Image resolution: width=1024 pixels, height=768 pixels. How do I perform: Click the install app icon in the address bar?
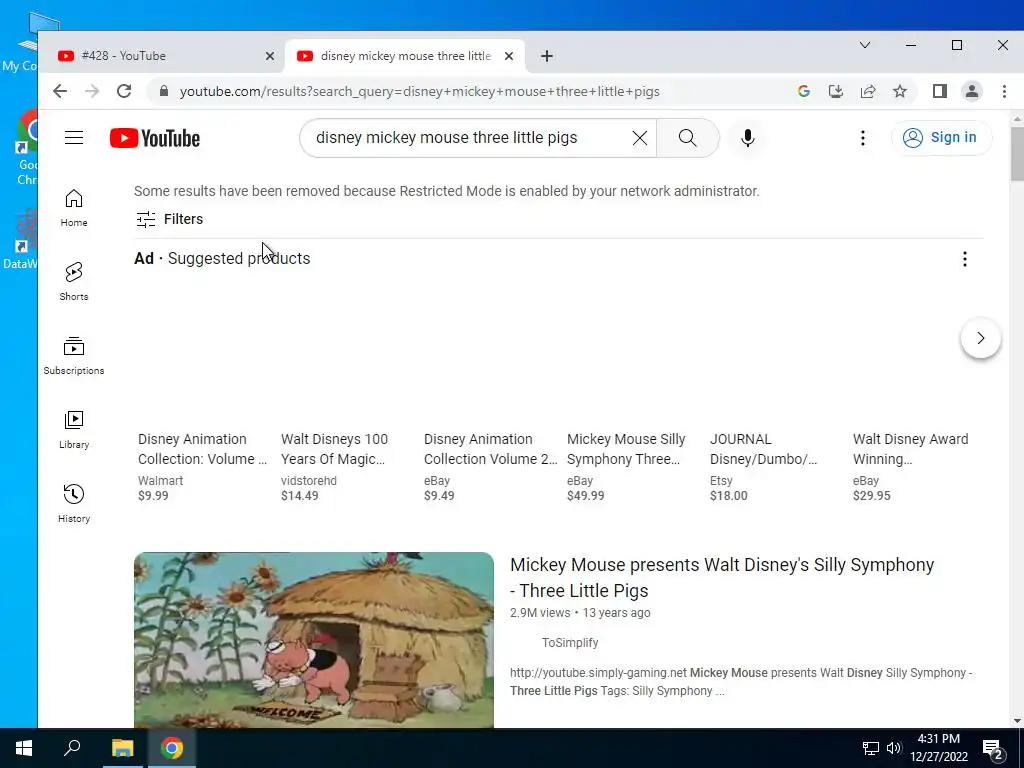point(836,91)
